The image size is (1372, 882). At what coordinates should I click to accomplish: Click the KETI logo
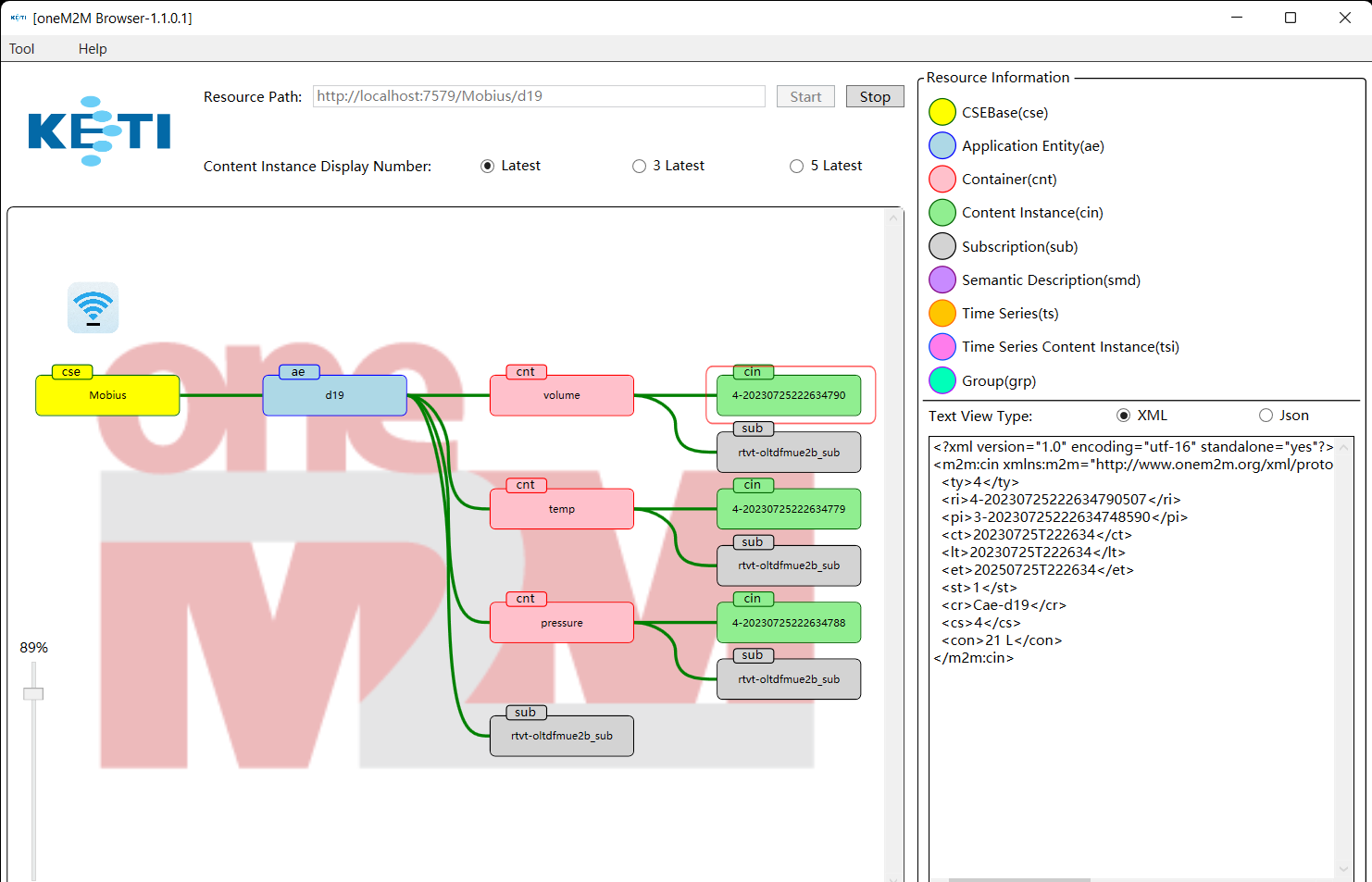click(x=99, y=130)
